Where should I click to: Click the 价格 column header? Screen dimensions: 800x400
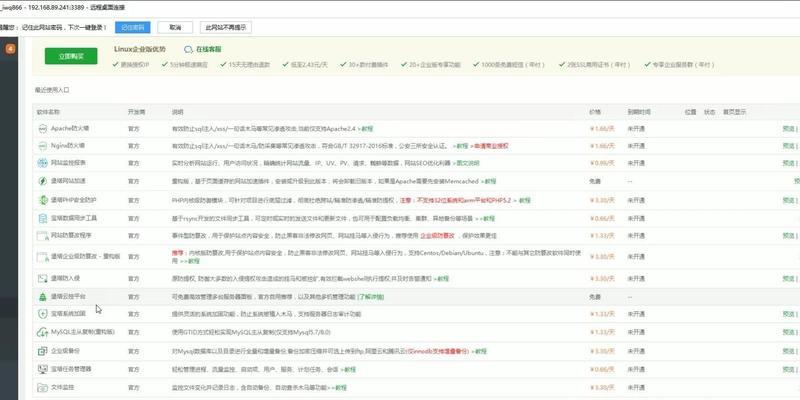[595, 112]
